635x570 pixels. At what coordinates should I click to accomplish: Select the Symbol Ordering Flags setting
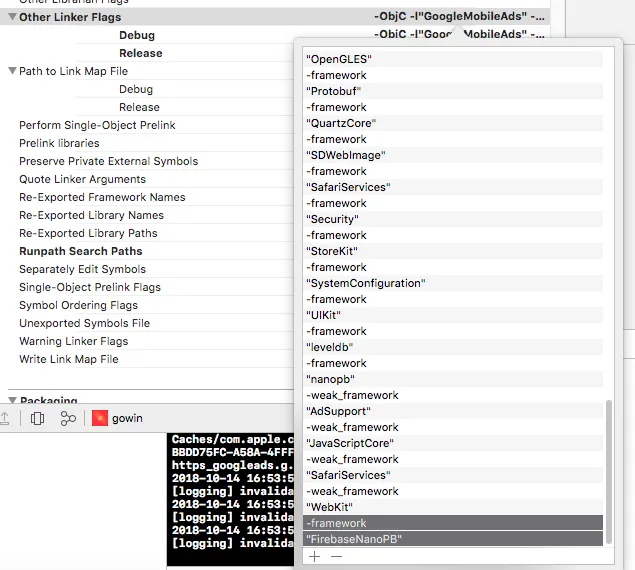[x=79, y=305]
